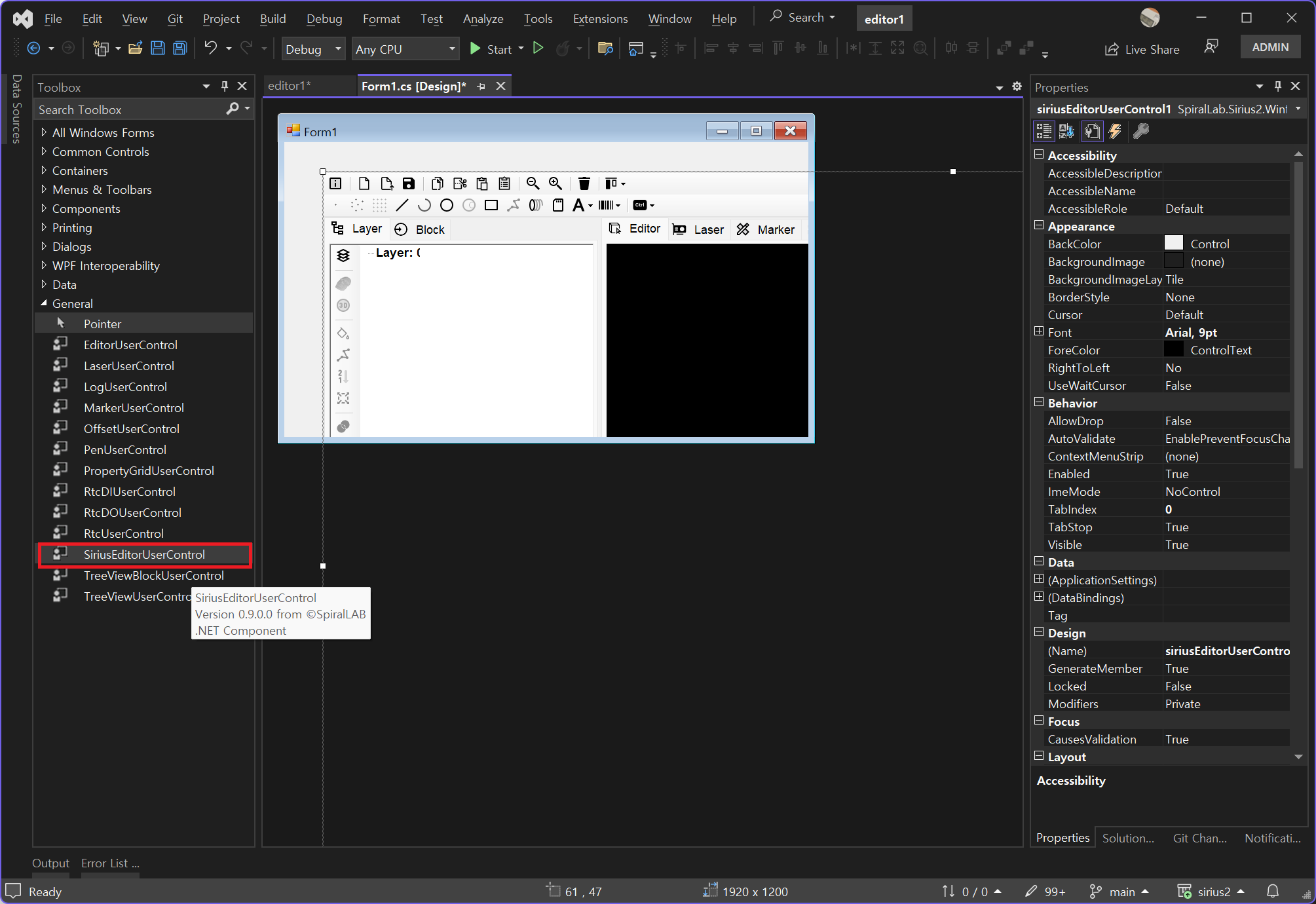
Task: Click the Categorized view icon in Properties
Action: point(1043,131)
